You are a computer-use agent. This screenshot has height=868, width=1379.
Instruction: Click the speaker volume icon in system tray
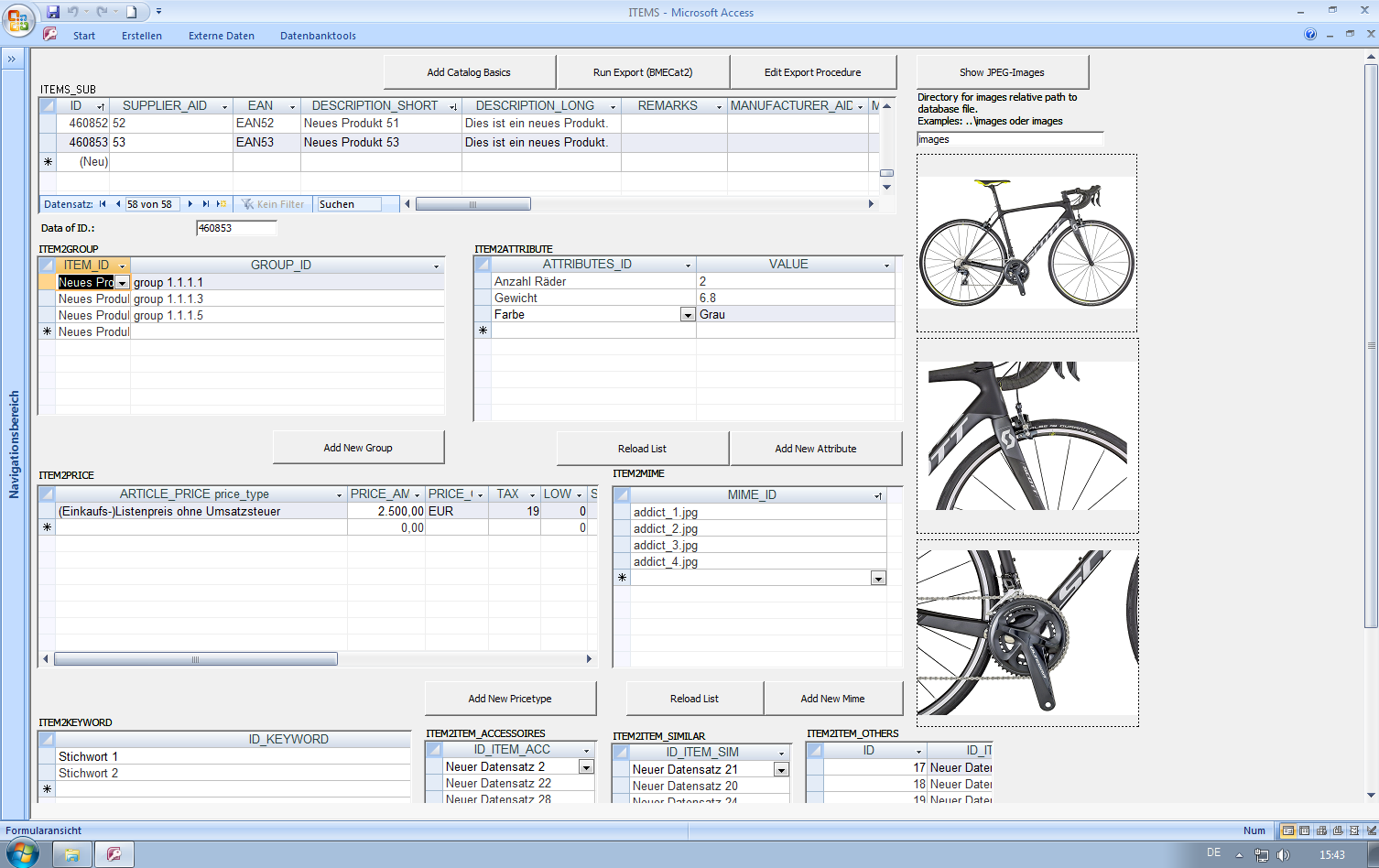[1283, 855]
